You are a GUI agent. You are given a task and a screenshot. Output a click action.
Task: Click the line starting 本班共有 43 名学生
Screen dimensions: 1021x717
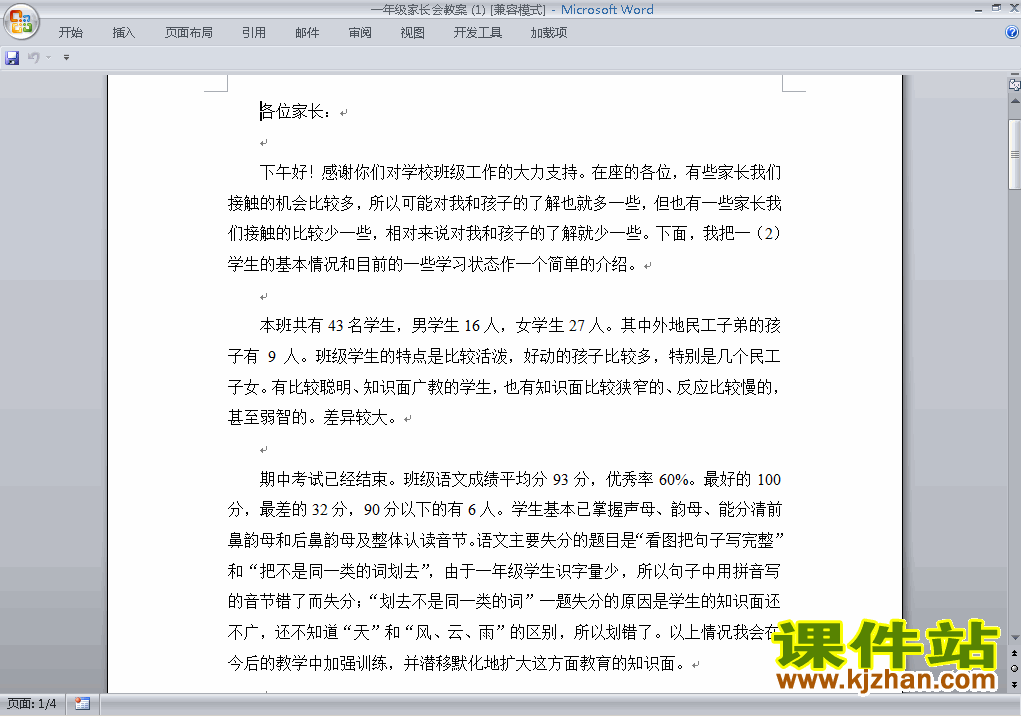(x=520, y=326)
